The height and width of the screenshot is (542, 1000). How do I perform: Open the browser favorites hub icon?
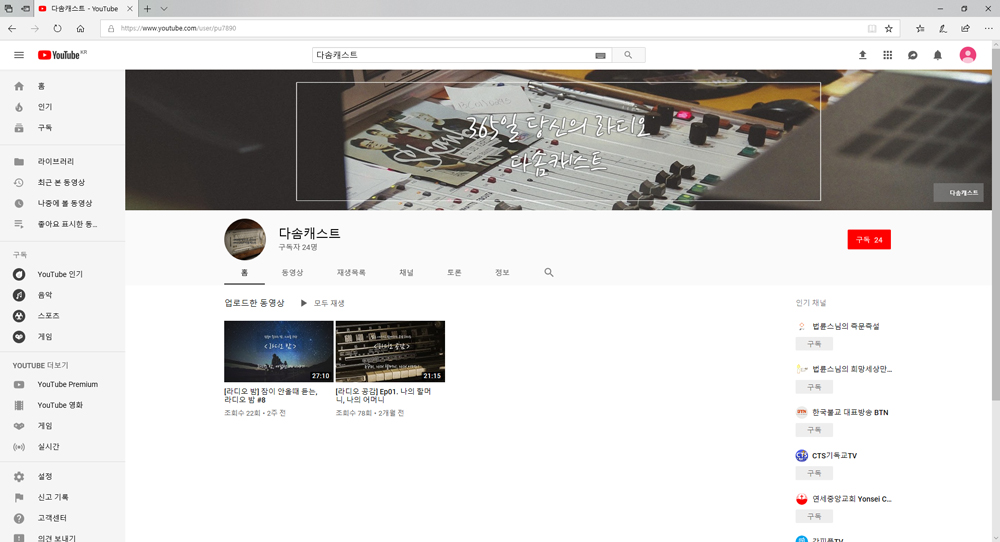pyautogui.click(x=920, y=28)
